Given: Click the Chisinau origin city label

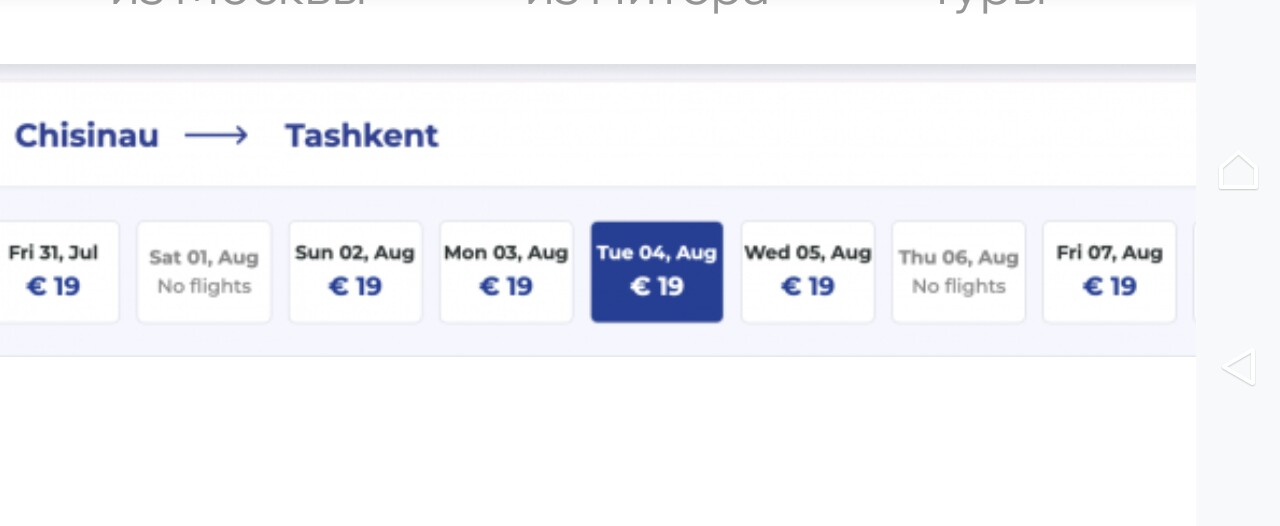Looking at the screenshot, I should 86,136.
